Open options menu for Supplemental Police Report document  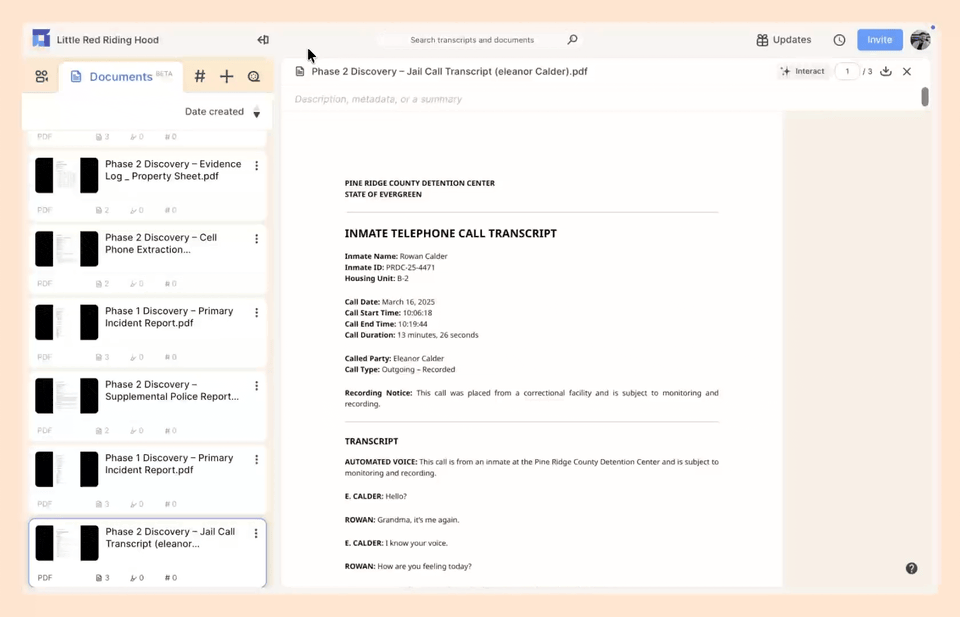tap(257, 386)
